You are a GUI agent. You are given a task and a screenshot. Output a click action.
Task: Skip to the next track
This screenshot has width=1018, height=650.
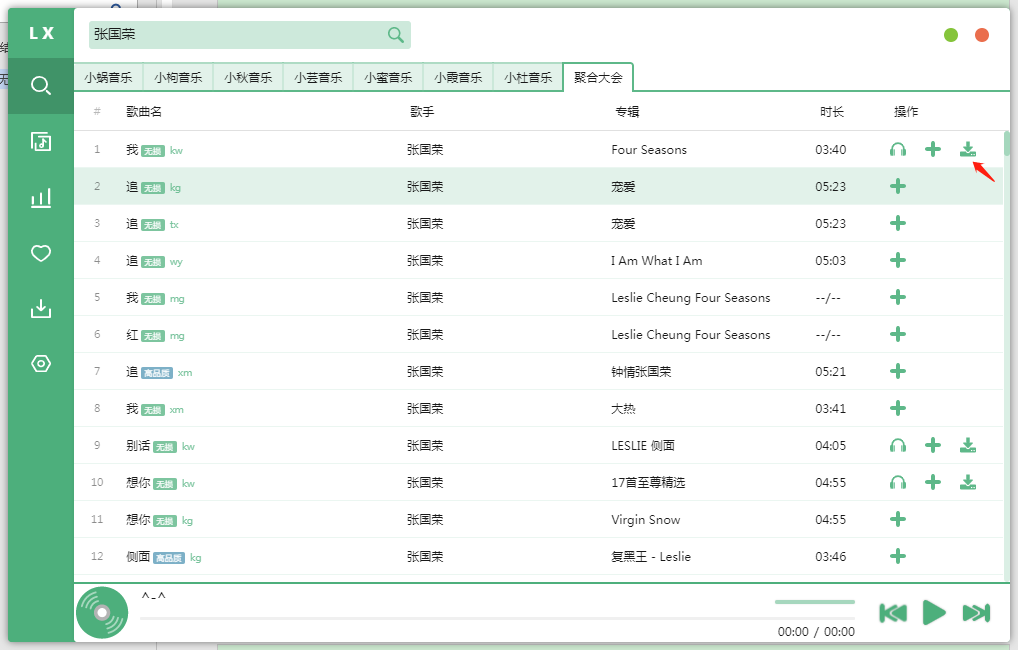click(x=973, y=613)
